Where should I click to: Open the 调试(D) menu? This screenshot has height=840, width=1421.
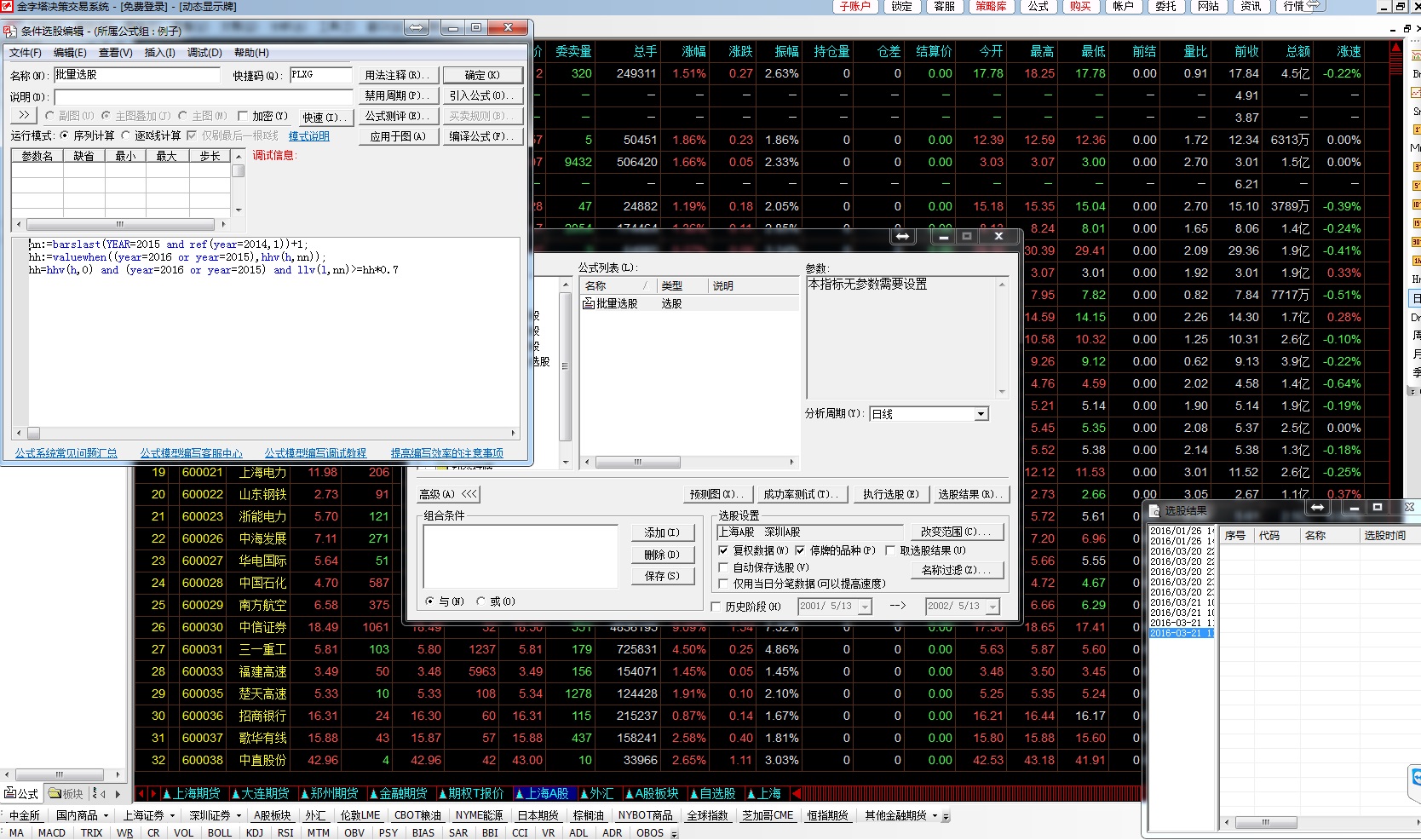click(204, 53)
